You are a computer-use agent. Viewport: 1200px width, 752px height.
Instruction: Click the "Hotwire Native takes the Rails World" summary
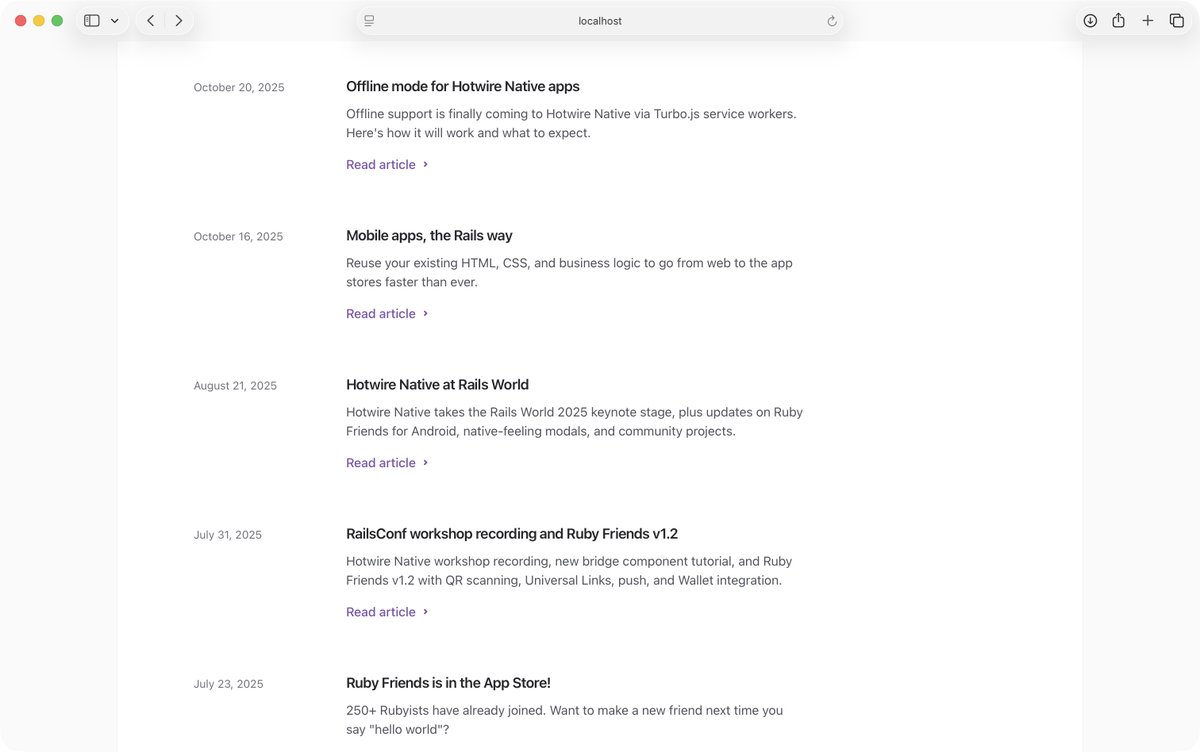point(574,421)
